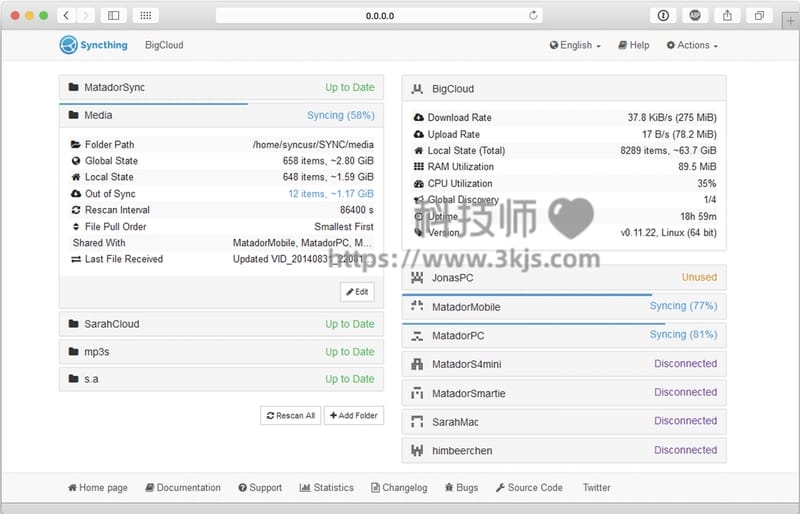Image resolution: width=800 pixels, height=514 pixels.
Task: Click the Download Rate cloud icon
Action: click(x=419, y=117)
